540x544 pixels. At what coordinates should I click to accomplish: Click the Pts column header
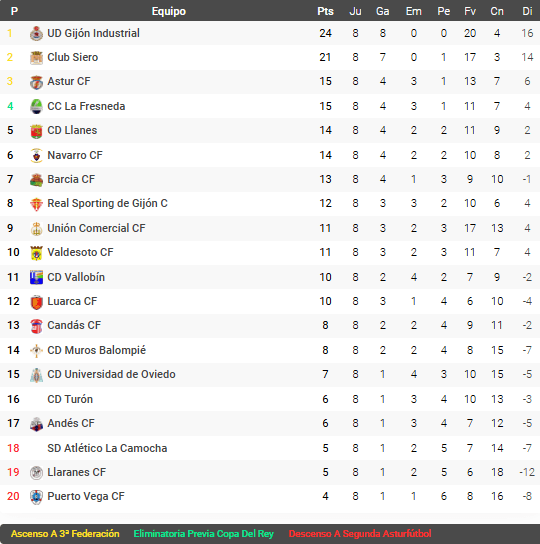click(x=326, y=11)
